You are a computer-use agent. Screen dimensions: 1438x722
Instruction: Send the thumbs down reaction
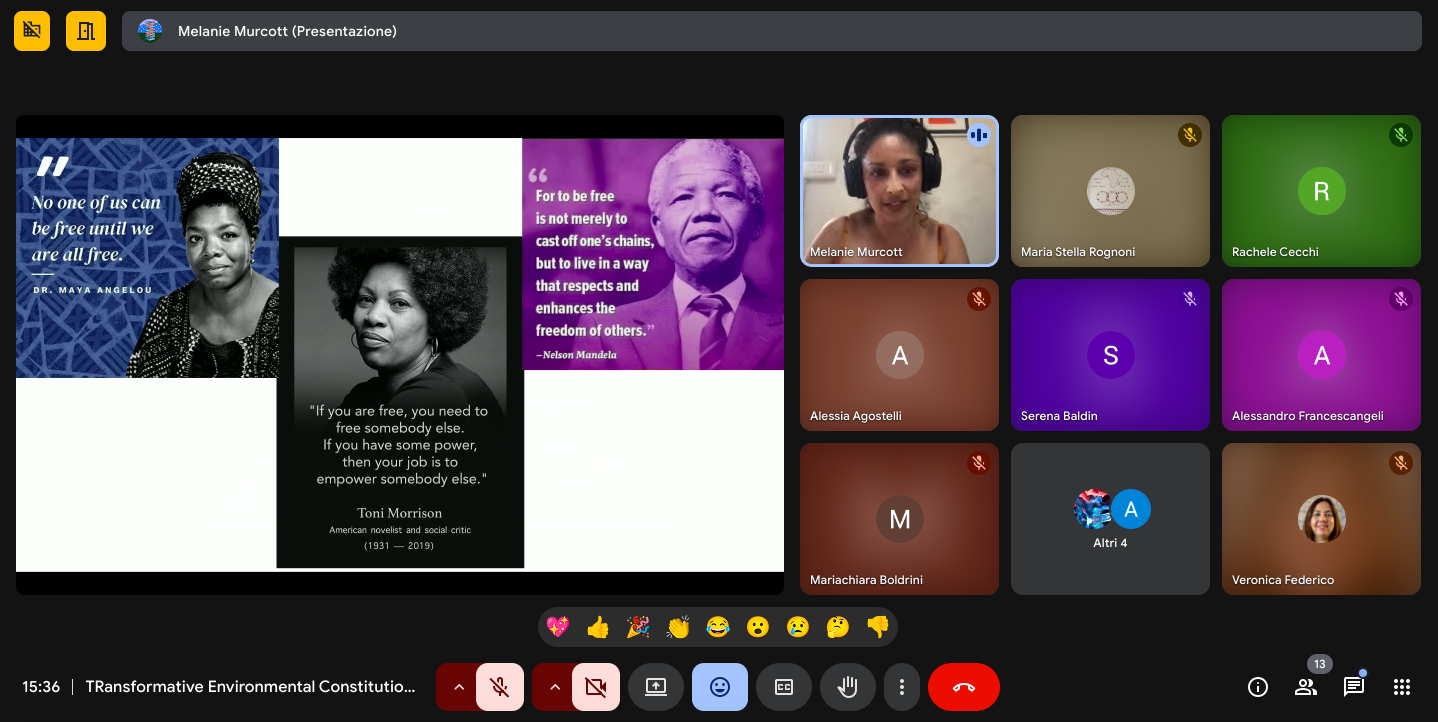coord(877,627)
